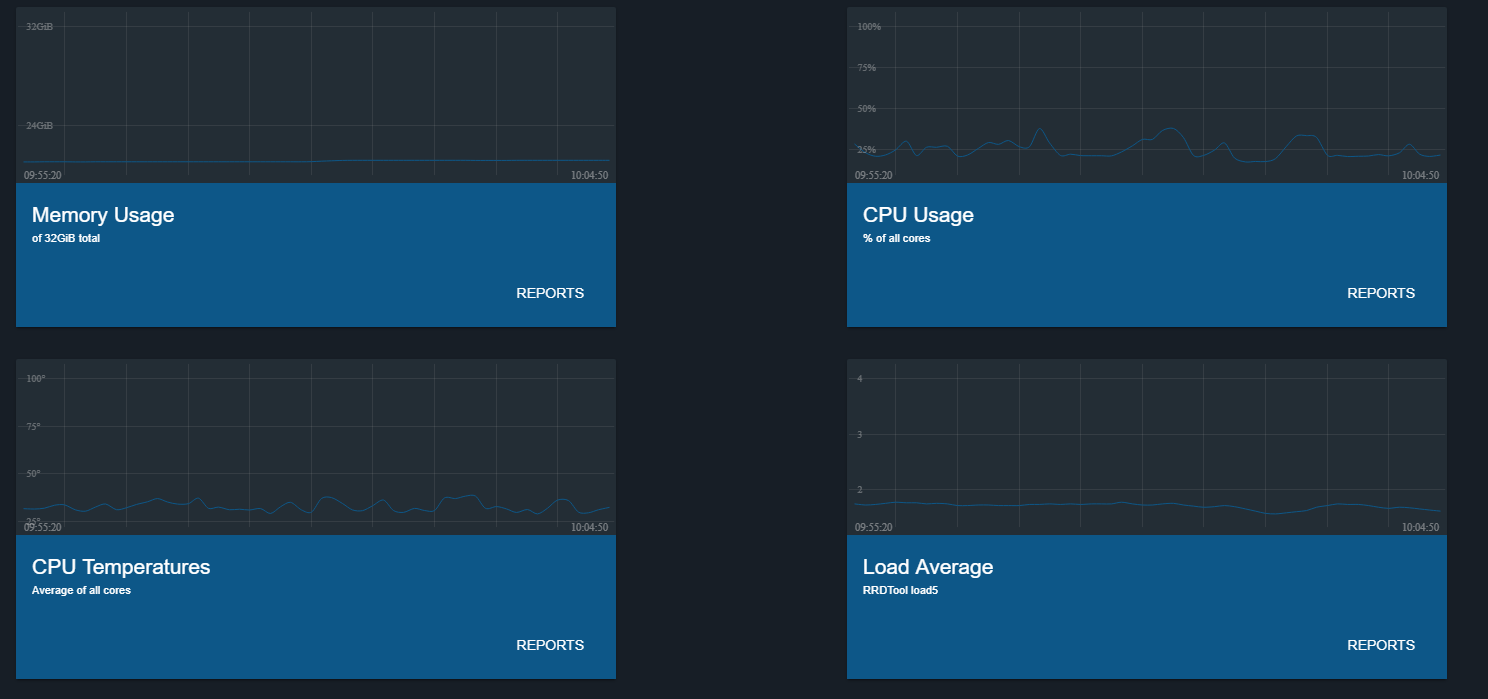Click 'RRDTool load5' subtitle
This screenshot has height=699, width=1488.
coord(900,590)
